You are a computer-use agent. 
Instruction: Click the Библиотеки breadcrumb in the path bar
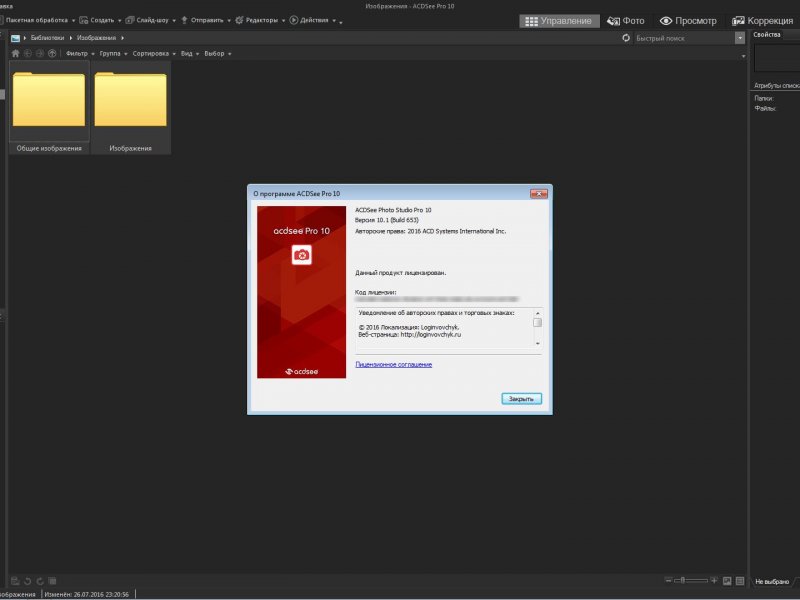click(47, 38)
